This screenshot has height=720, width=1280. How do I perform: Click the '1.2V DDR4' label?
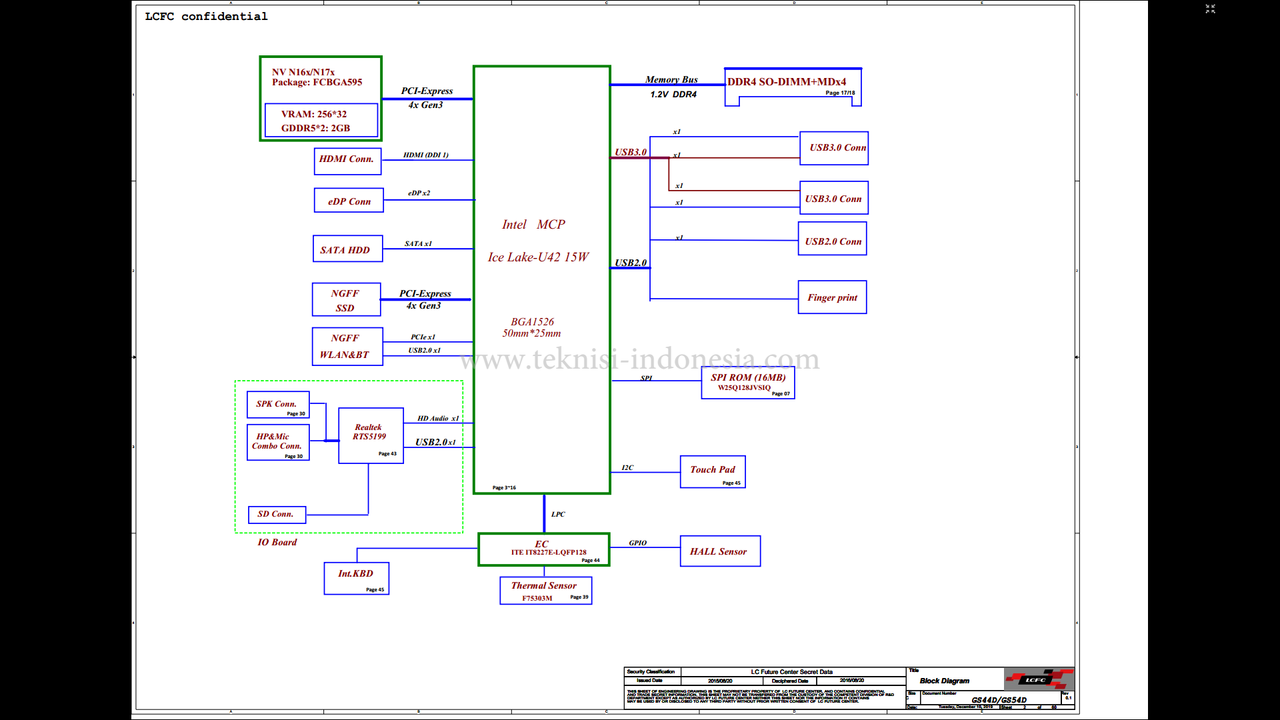click(673, 94)
